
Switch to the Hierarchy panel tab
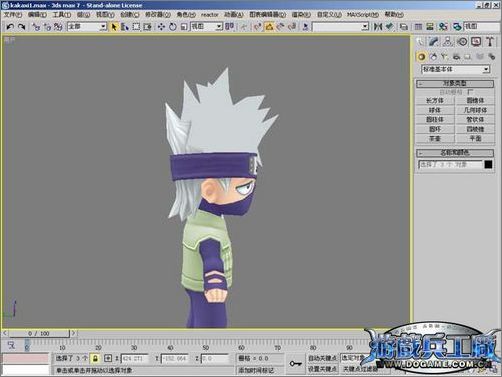448,42
